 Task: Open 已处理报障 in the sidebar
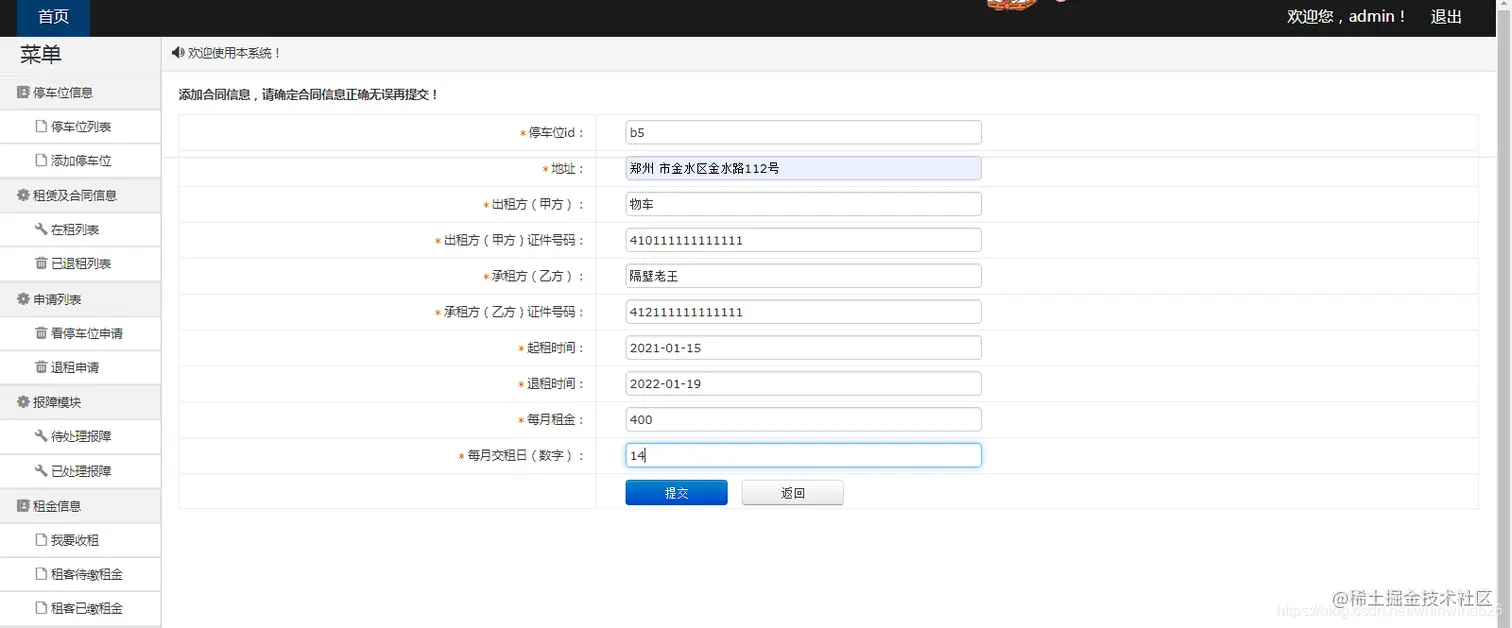coord(80,471)
